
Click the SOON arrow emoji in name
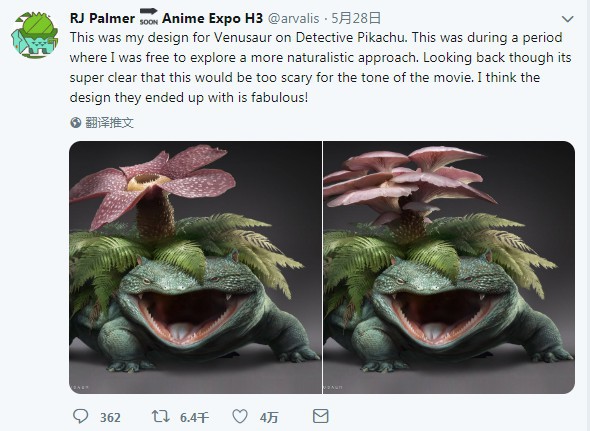(149, 17)
